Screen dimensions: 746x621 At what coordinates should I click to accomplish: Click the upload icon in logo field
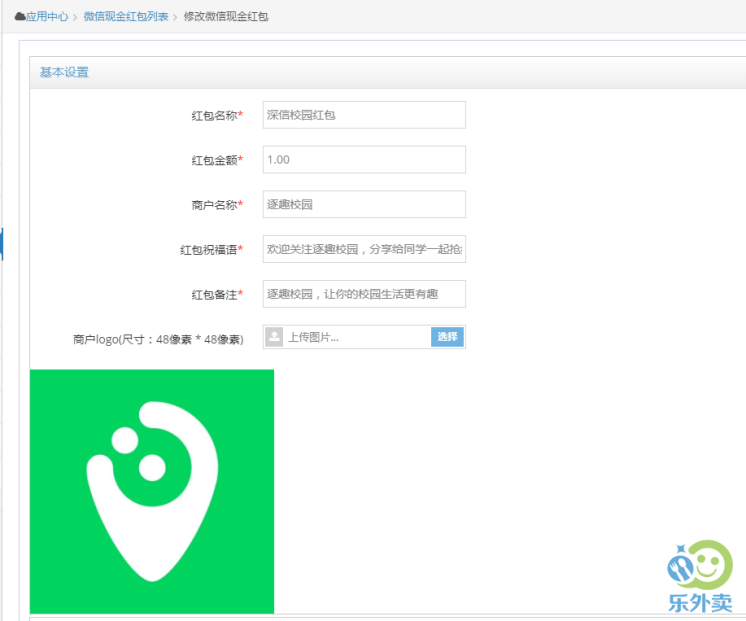click(274, 337)
